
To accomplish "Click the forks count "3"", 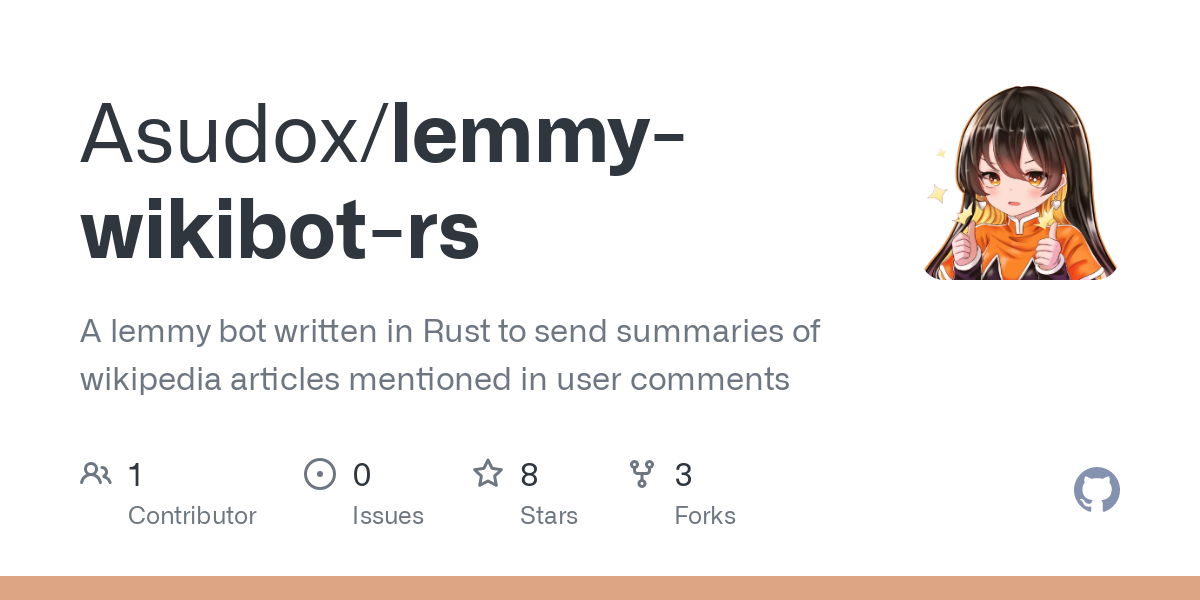I will point(684,475).
